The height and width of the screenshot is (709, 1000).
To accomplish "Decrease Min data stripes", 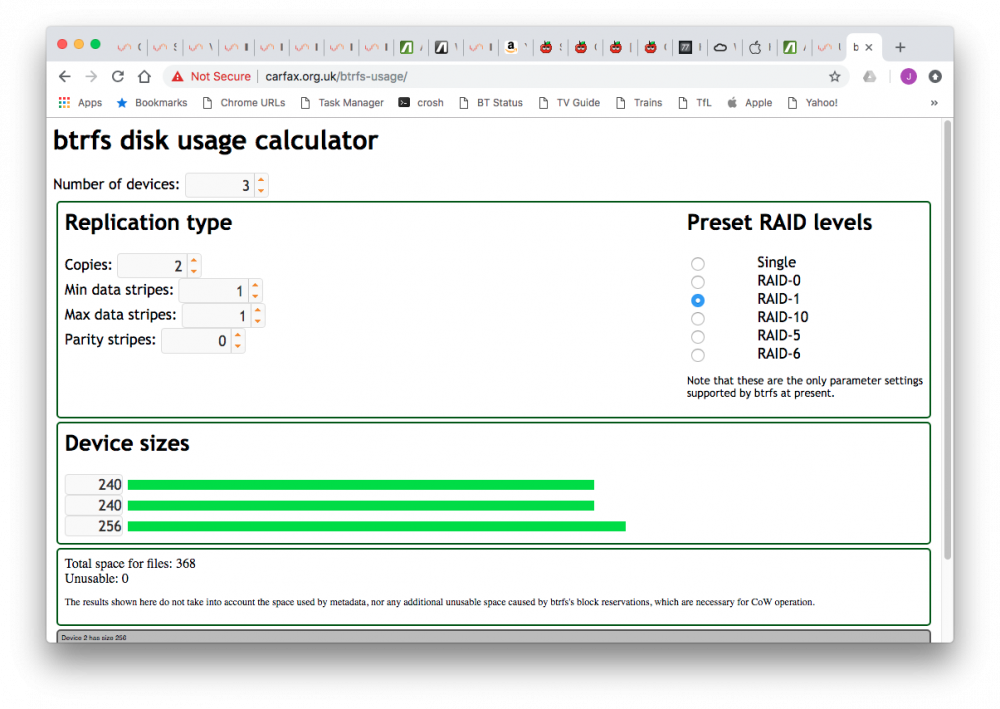I will (x=255, y=296).
